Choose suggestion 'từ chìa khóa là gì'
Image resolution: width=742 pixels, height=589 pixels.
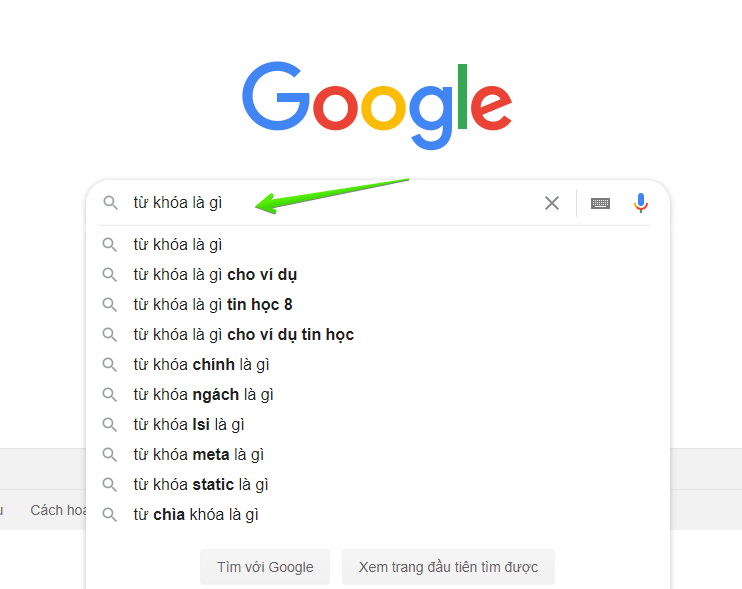coord(196,514)
